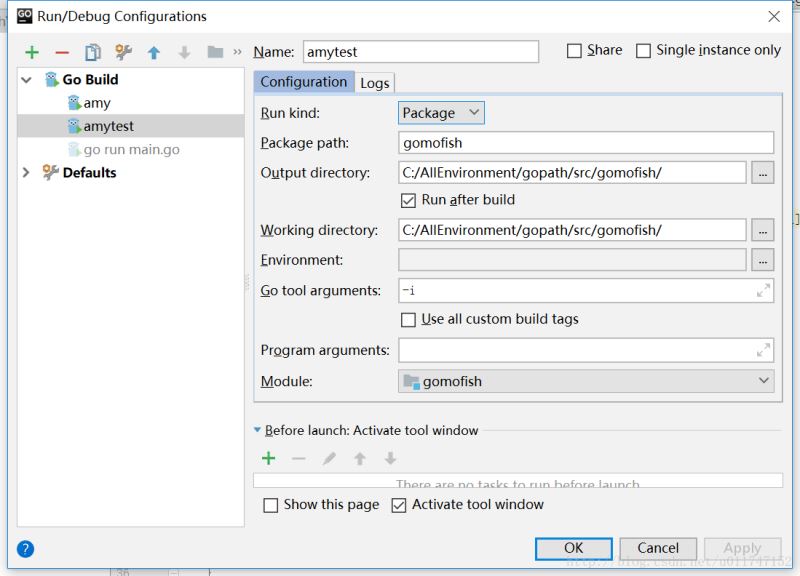Image resolution: width=800 pixels, height=576 pixels.
Task: Enable the Share checkbox
Action: coord(574,51)
